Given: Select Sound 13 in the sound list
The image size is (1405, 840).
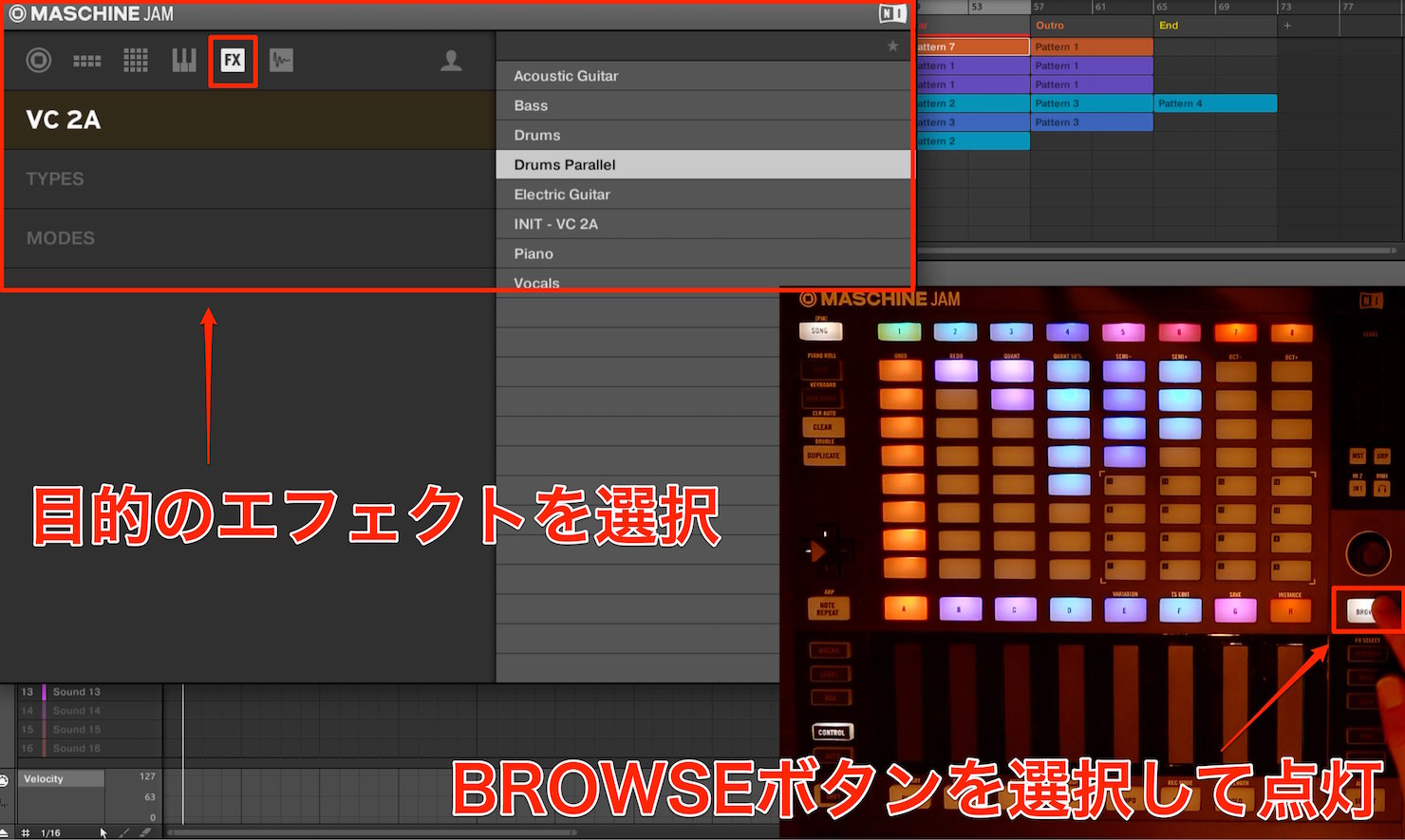Looking at the screenshot, I should click(89, 692).
